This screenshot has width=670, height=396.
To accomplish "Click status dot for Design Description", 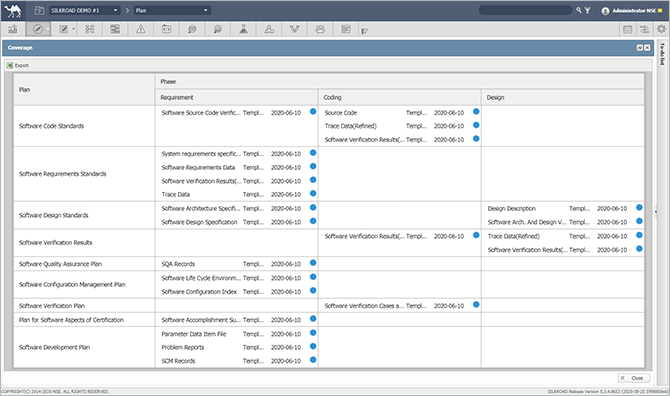I will tap(639, 208).
